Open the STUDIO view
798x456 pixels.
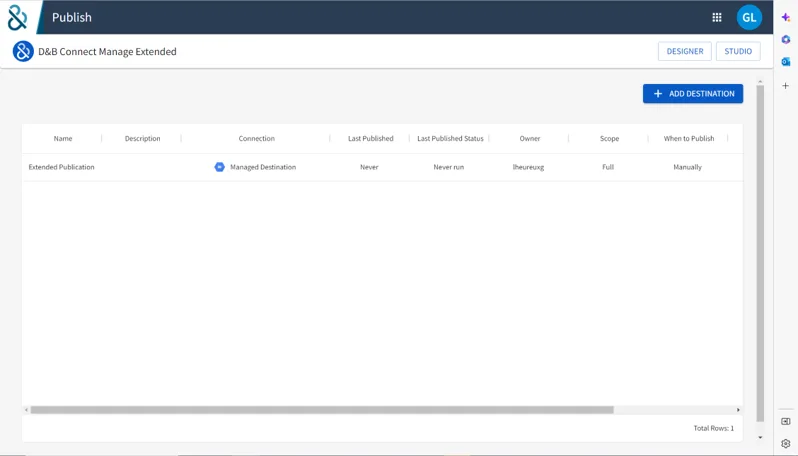click(x=738, y=51)
